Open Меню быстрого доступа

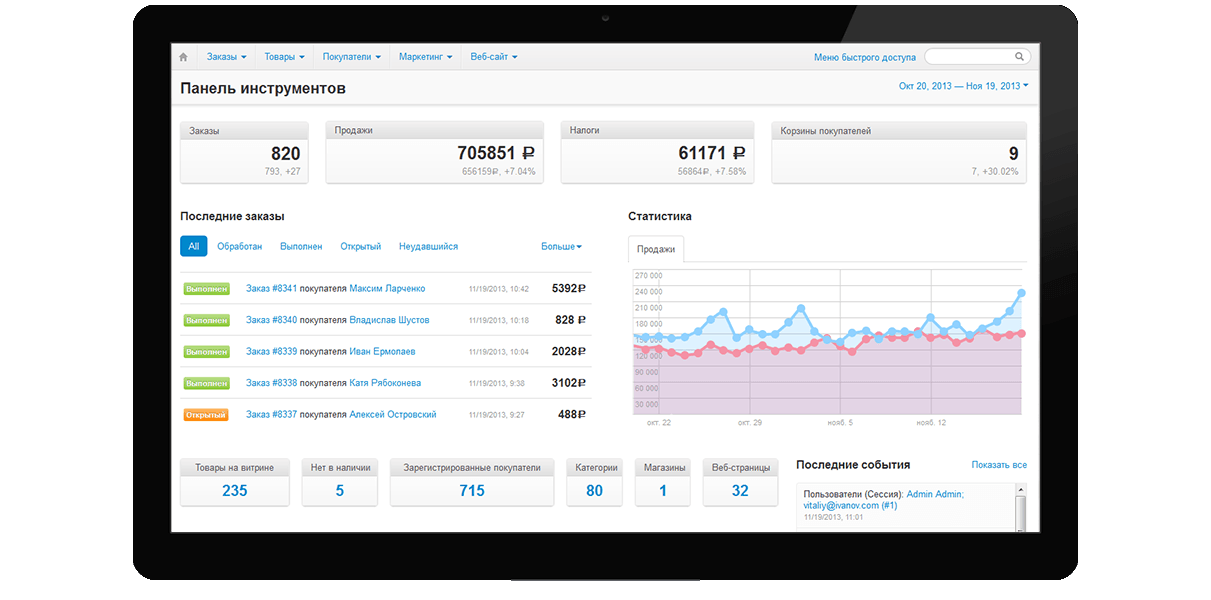point(865,58)
